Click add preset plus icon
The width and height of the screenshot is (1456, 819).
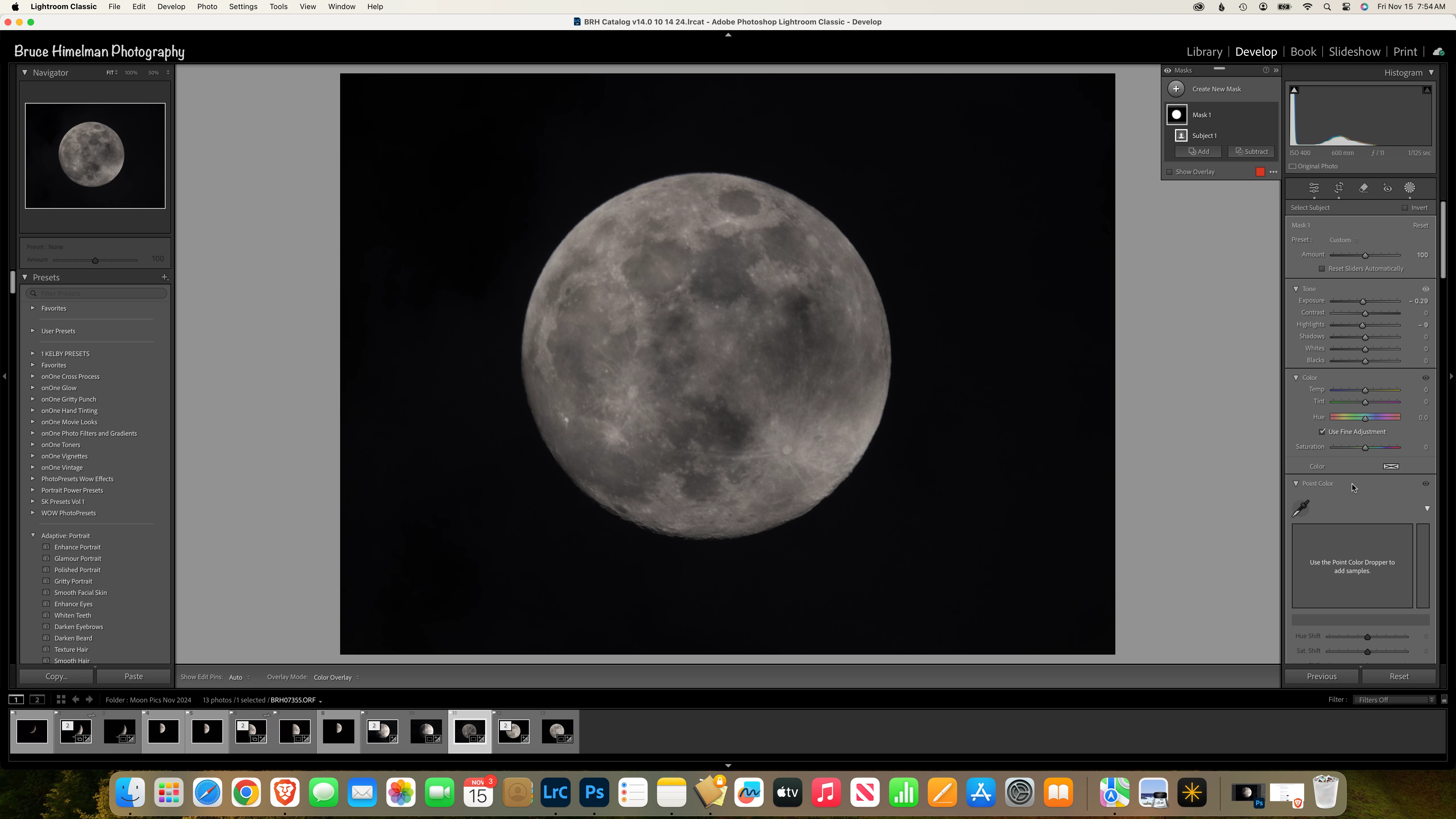(x=164, y=277)
